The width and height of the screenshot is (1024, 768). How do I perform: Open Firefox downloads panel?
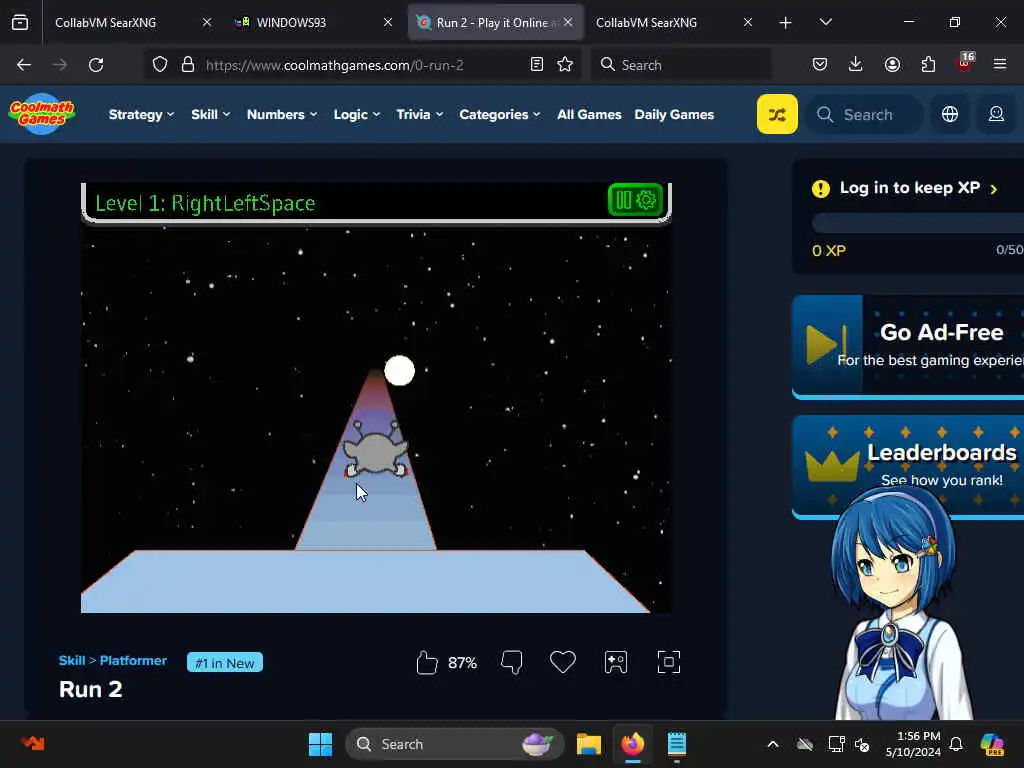[856, 65]
